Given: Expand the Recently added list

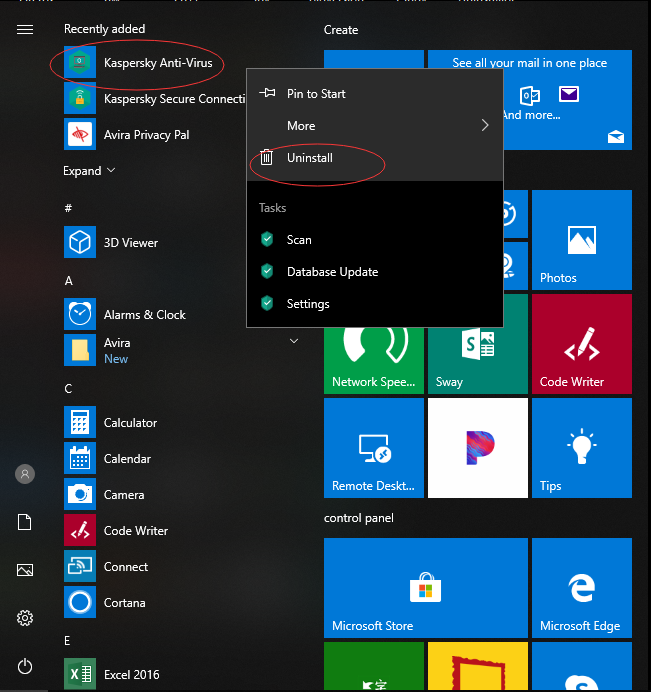Looking at the screenshot, I should click(x=89, y=171).
